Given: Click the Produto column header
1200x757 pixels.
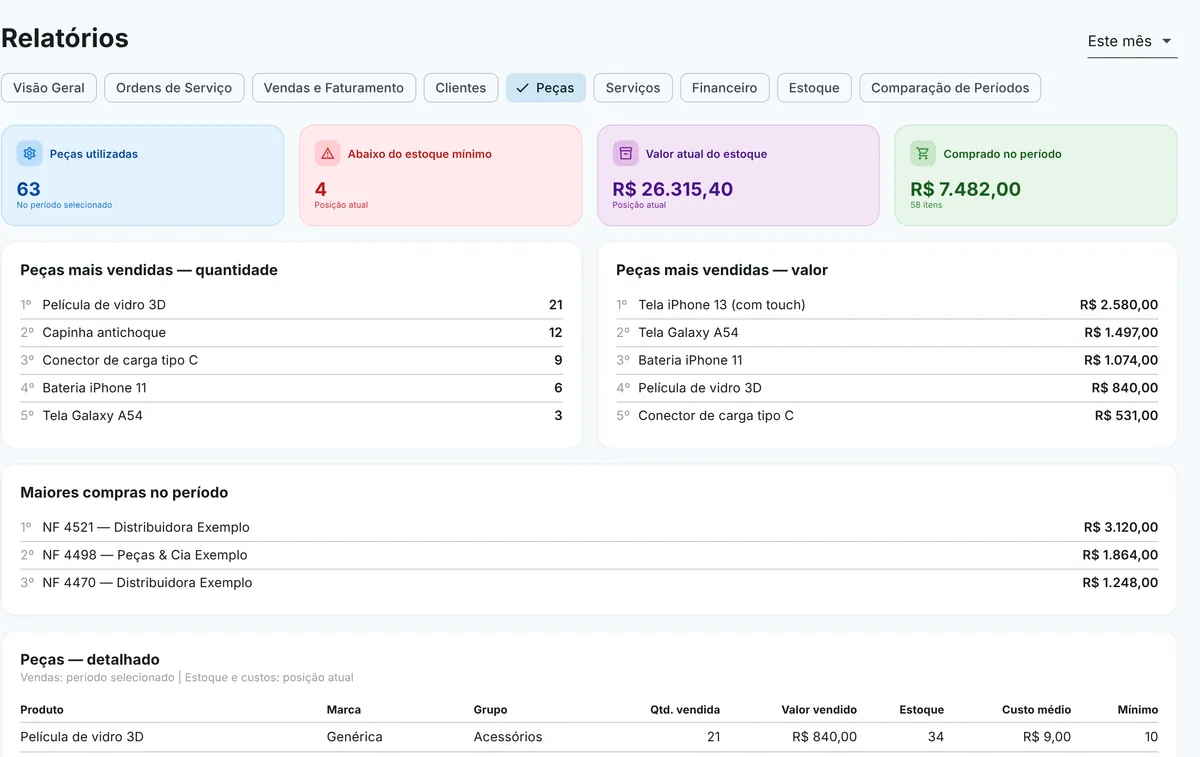Looking at the screenshot, I should coord(42,710).
